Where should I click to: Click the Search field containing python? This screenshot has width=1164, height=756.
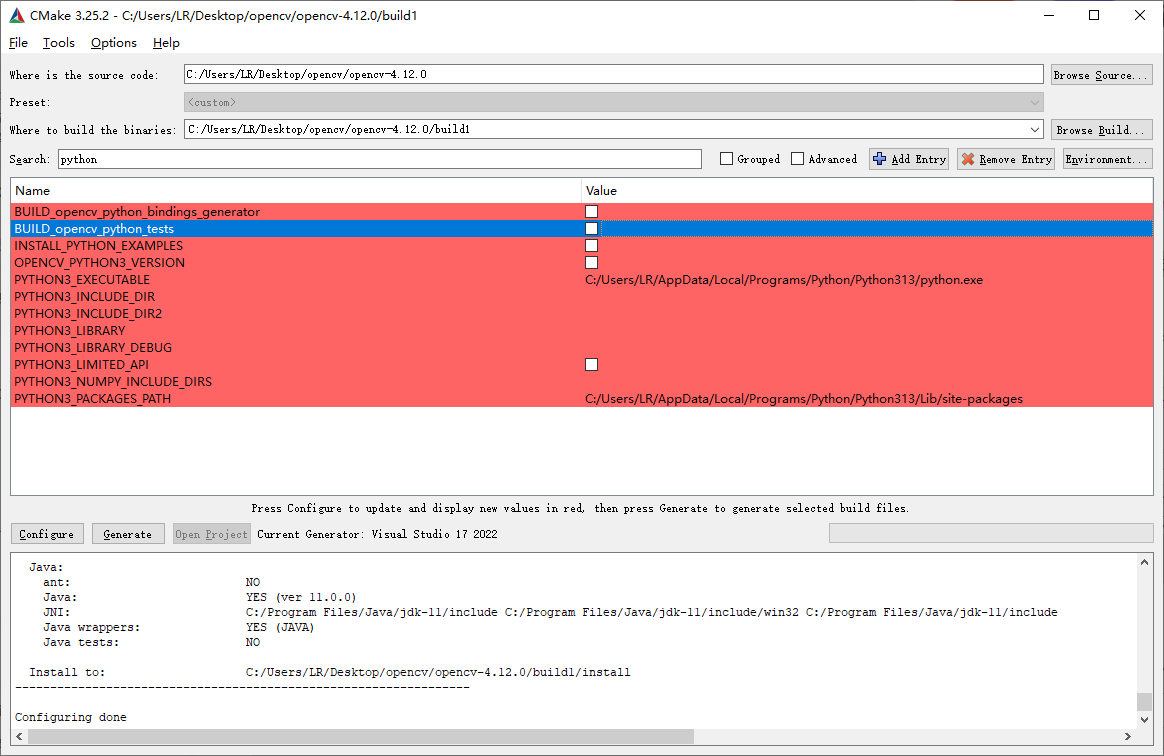click(x=379, y=159)
